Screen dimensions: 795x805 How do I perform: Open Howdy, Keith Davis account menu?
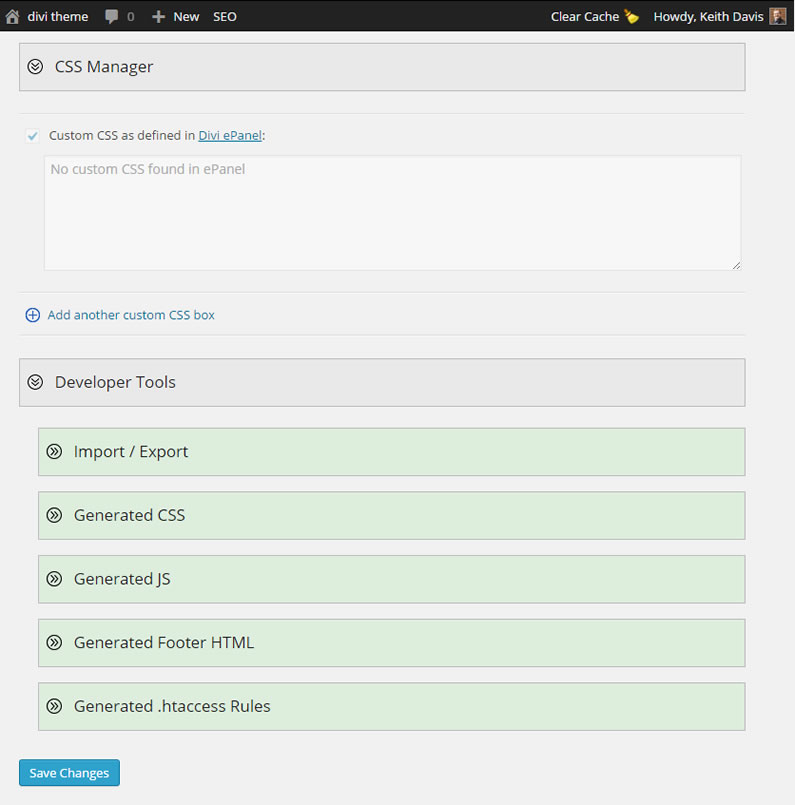pyautogui.click(x=708, y=17)
